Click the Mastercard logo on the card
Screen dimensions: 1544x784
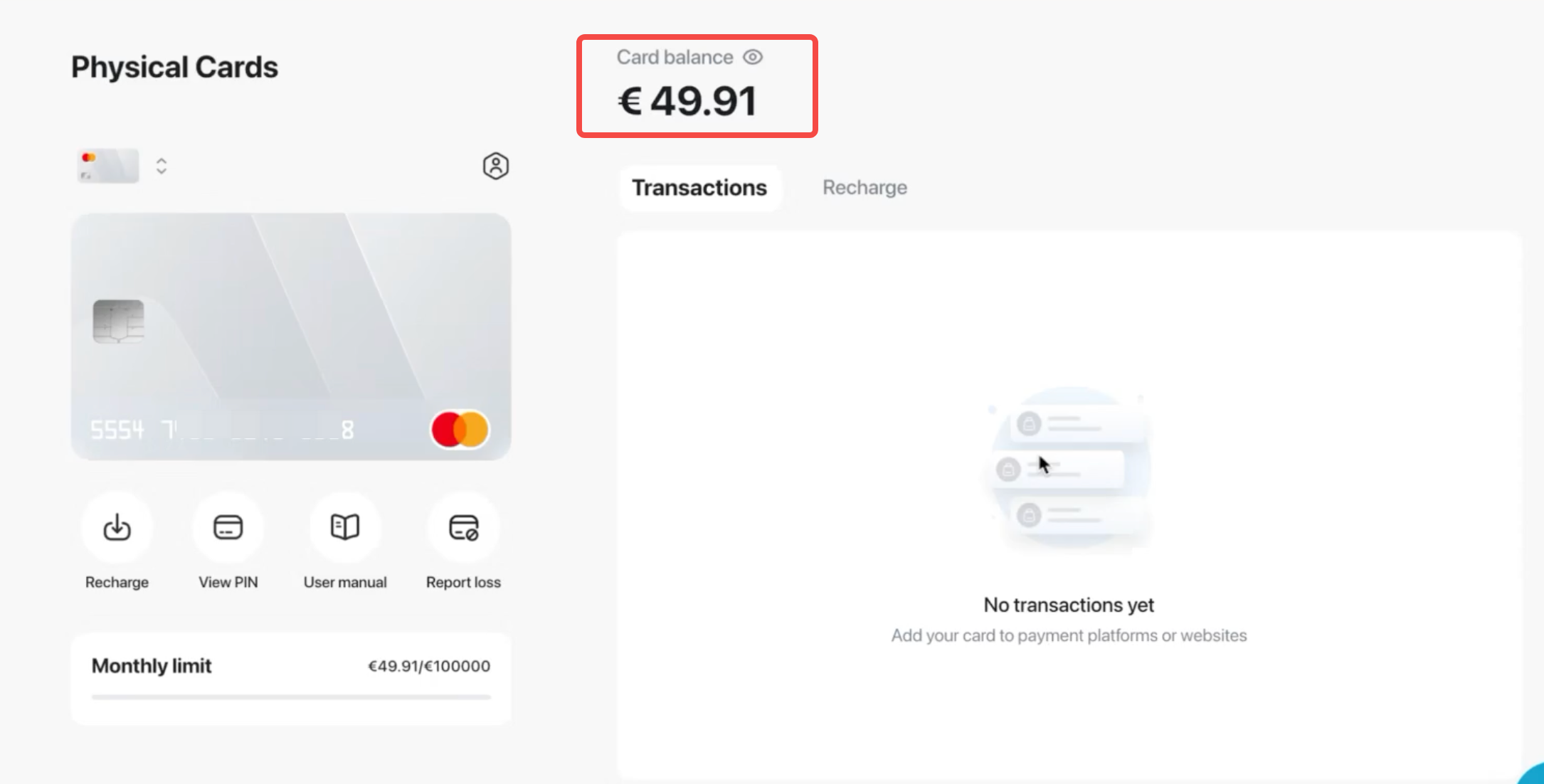(460, 430)
